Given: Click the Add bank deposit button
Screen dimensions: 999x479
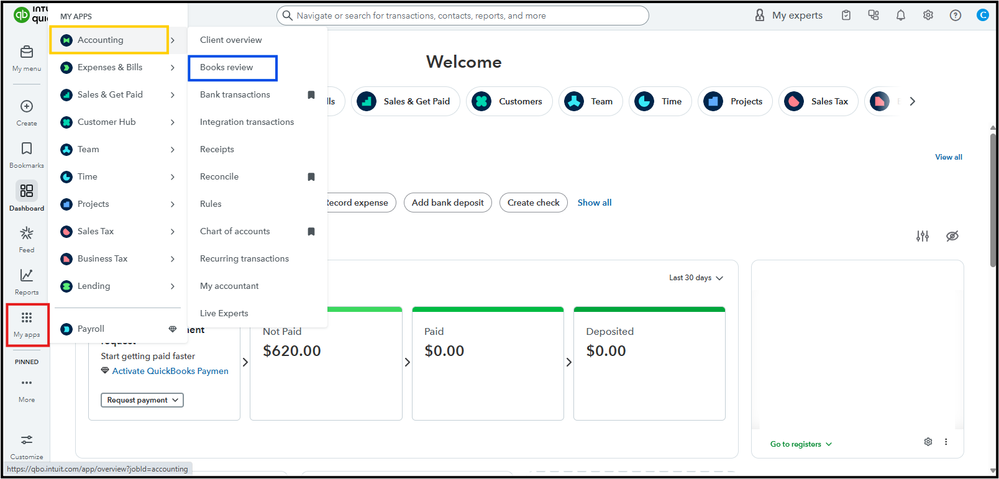Looking at the screenshot, I should (x=448, y=203).
